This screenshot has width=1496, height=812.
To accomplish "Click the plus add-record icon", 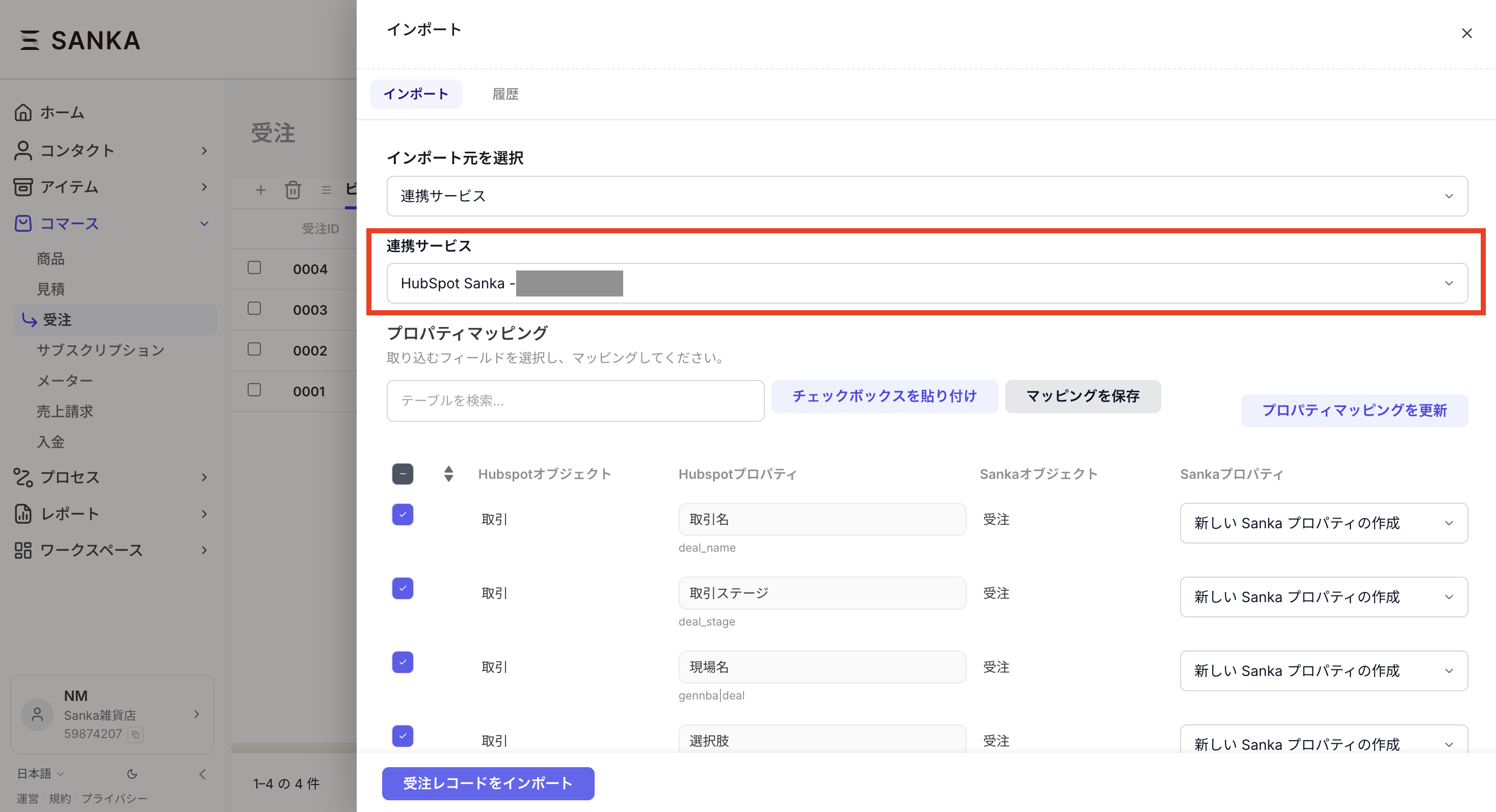I will pos(261,190).
